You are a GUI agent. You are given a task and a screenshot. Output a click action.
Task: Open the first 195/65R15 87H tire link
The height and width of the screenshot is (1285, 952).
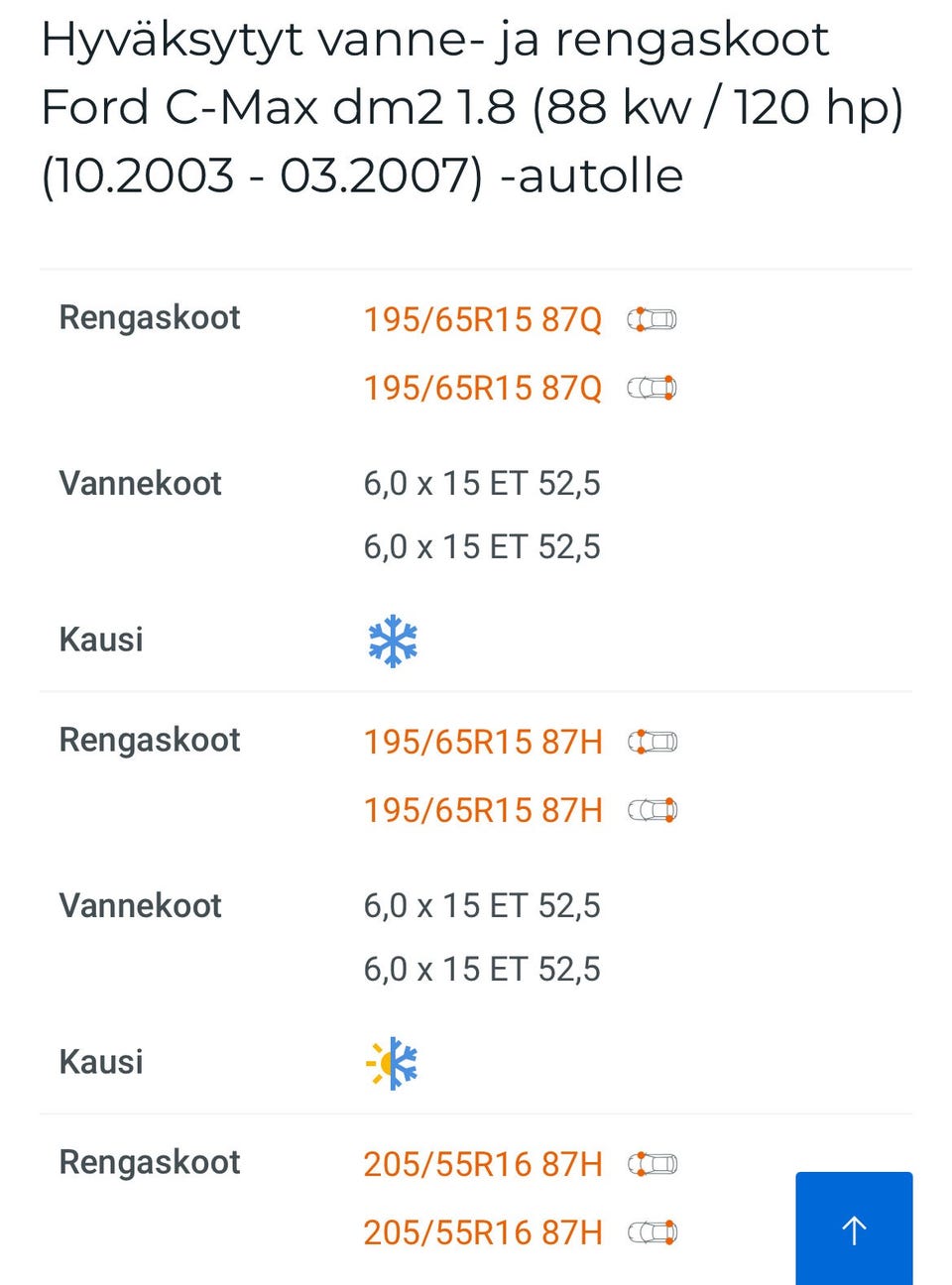(482, 742)
